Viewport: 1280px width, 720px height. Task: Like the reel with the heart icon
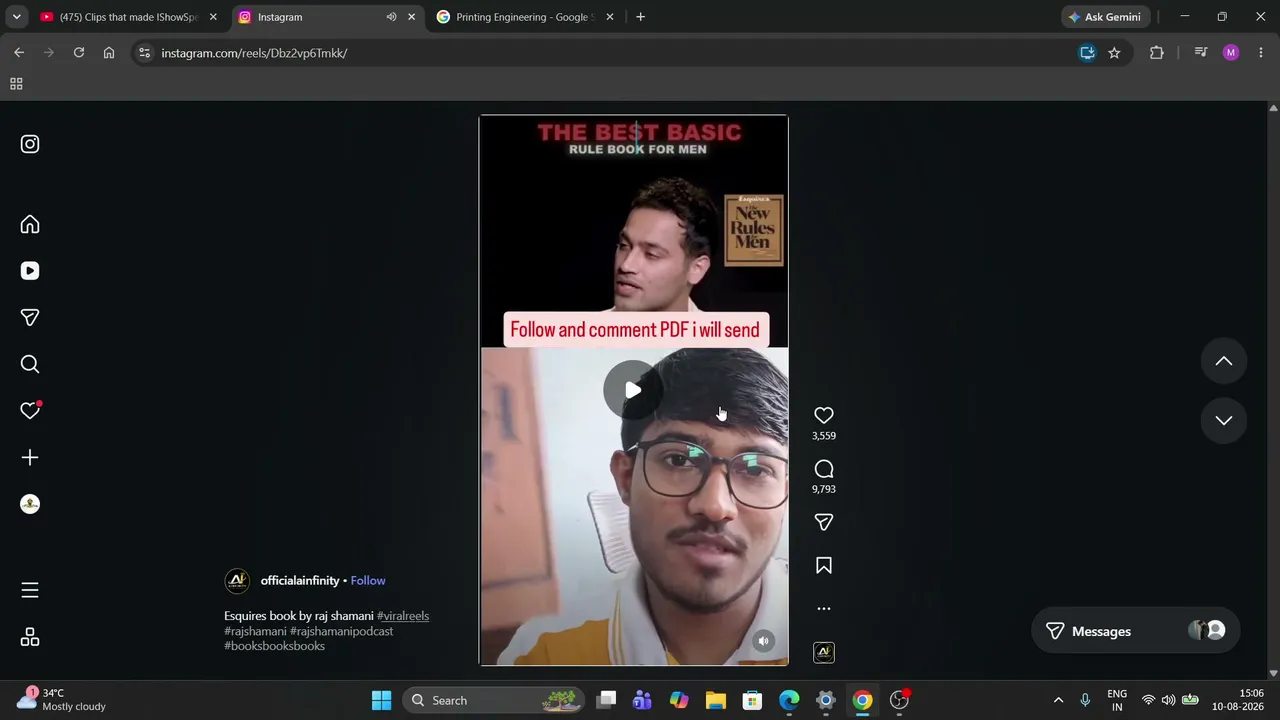click(824, 415)
